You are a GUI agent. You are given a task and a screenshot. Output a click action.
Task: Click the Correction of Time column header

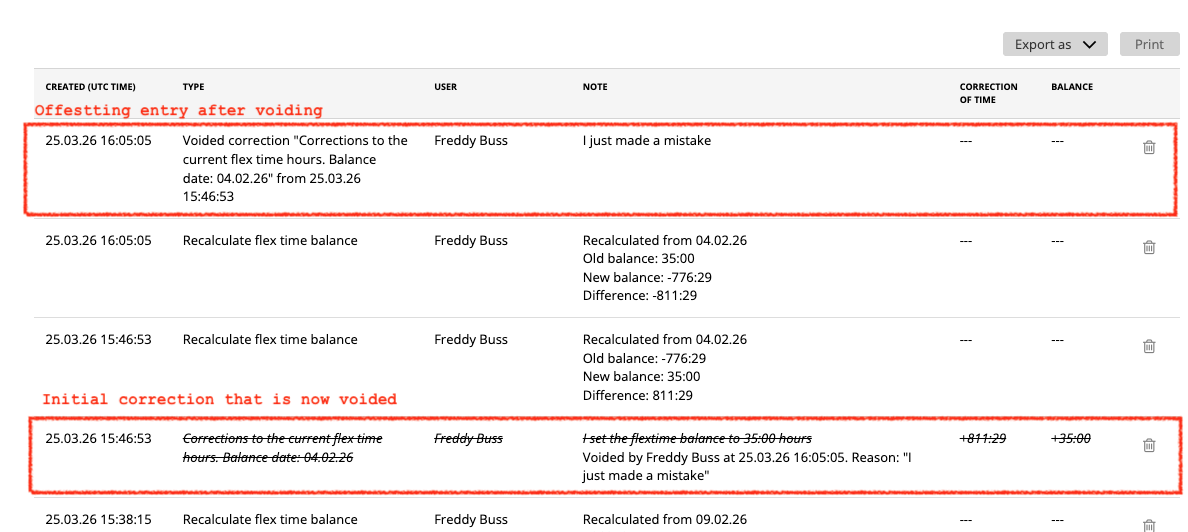(x=988, y=93)
